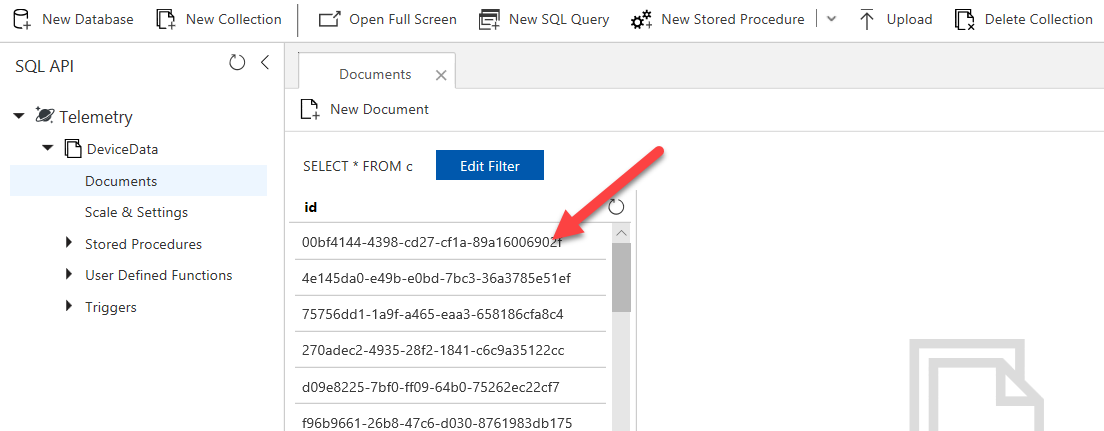This screenshot has width=1104, height=431.
Task: Click the Telemetry database planet icon
Action: point(45,115)
